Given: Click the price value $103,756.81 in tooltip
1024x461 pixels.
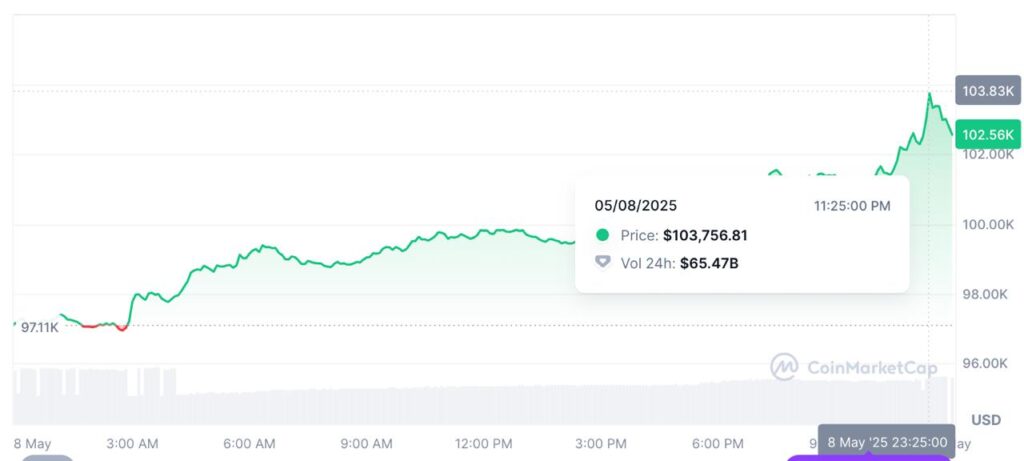Looking at the screenshot, I should tap(705, 236).
